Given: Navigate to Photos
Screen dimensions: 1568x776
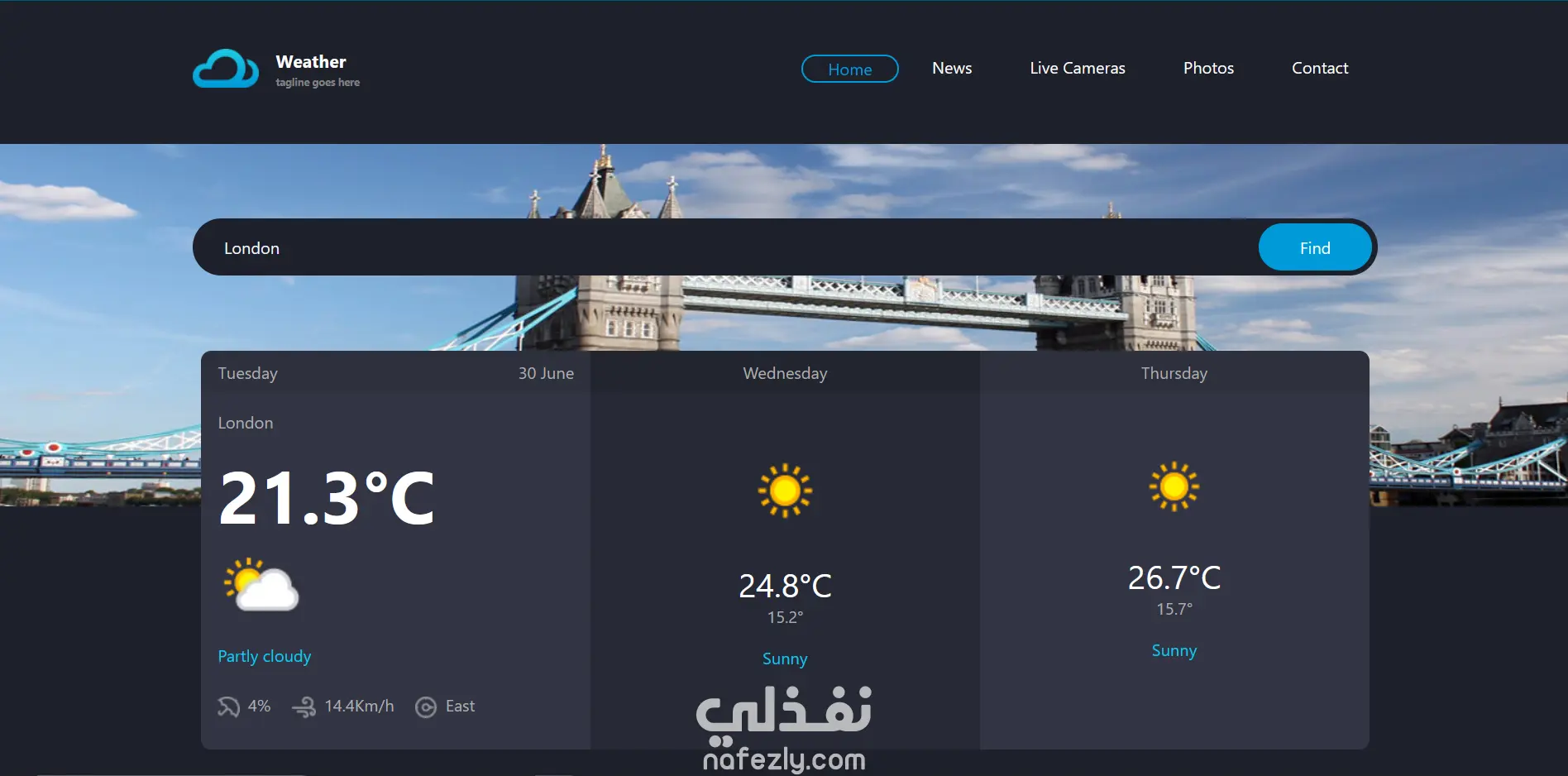Looking at the screenshot, I should coord(1208,68).
